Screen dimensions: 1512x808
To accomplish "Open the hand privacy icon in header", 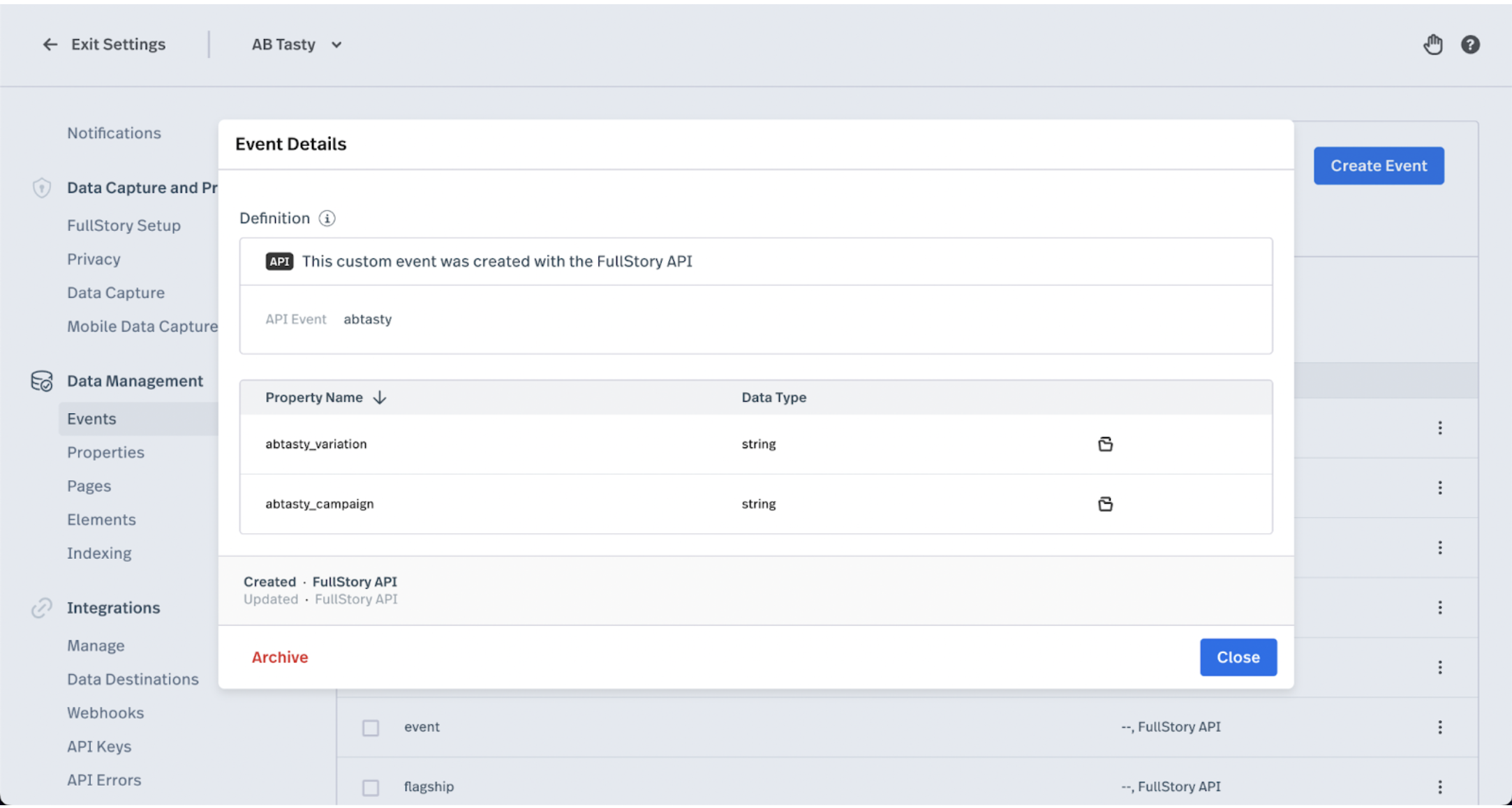I will click(1432, 45).
